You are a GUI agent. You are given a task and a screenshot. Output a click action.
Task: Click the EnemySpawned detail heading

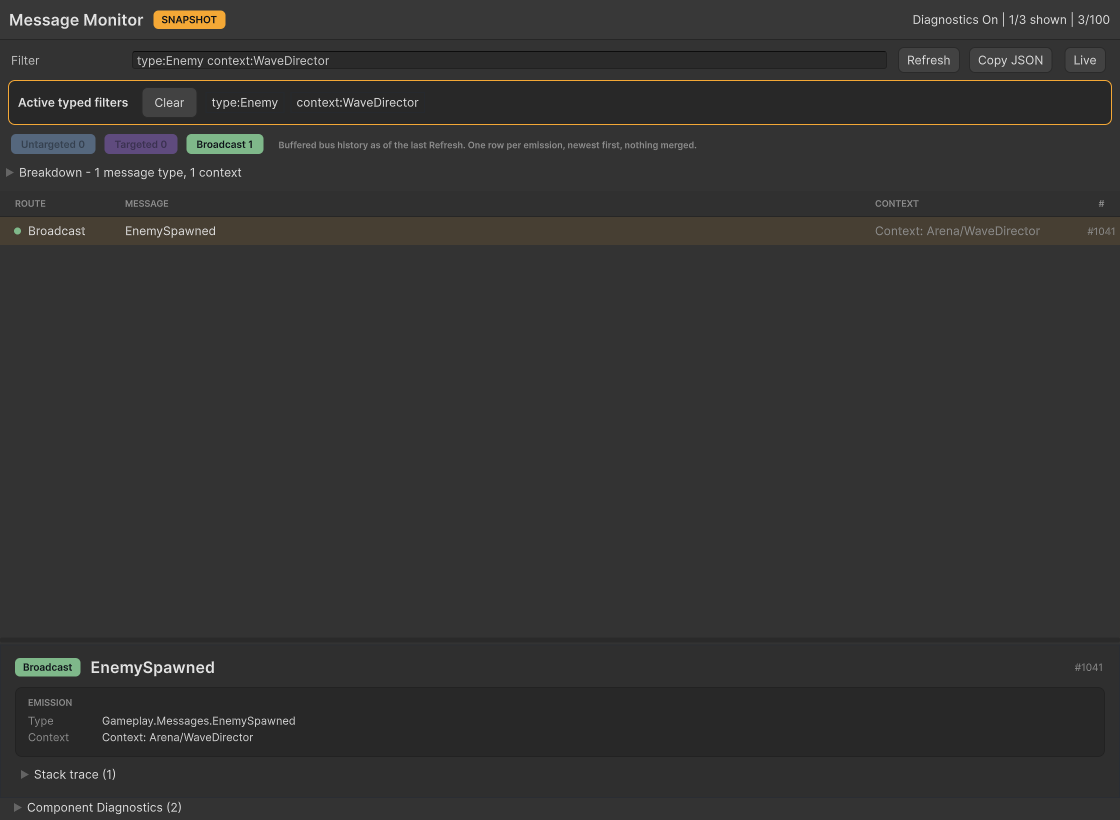click(152, 668)
